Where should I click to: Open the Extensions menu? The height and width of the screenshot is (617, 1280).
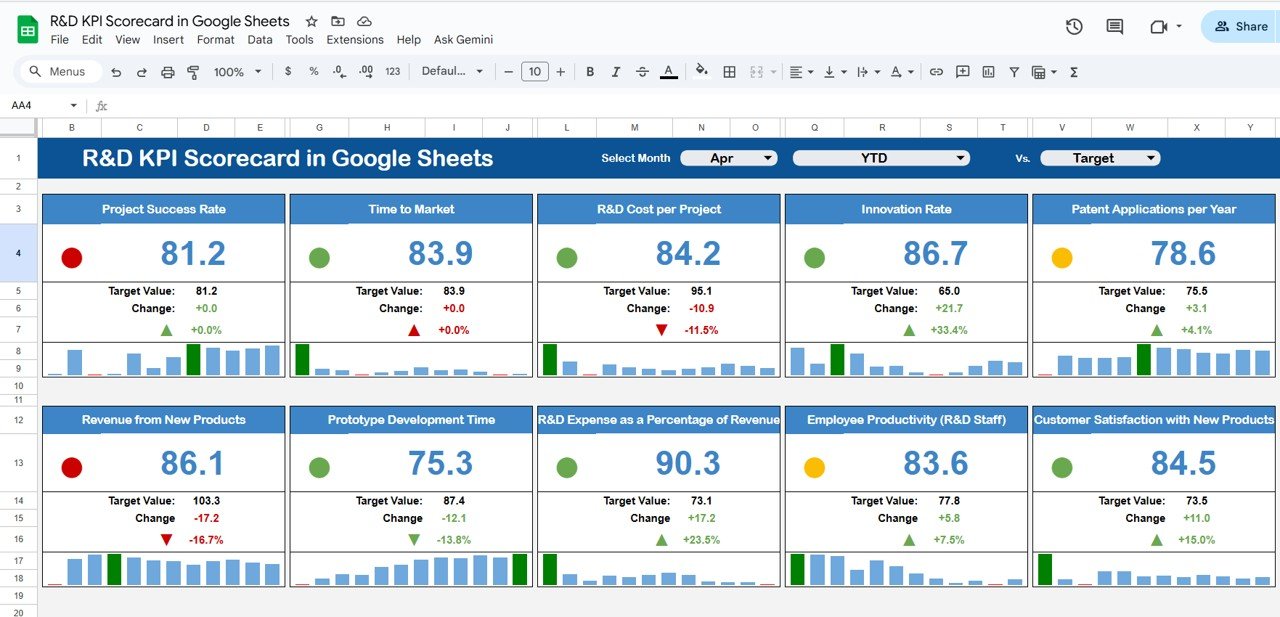pos(355,40)
